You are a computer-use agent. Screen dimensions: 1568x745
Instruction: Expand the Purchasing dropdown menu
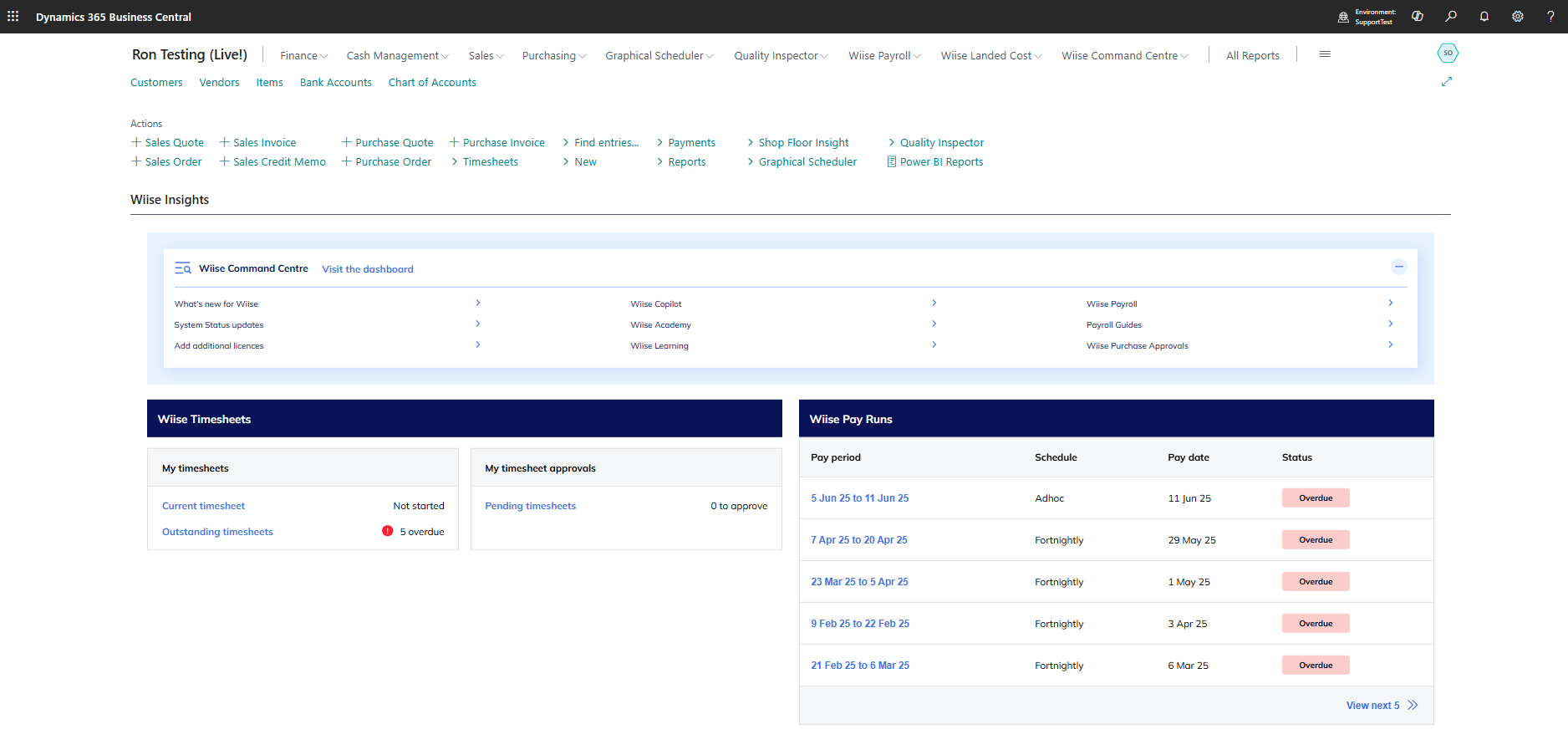click(x=554, y=55)
